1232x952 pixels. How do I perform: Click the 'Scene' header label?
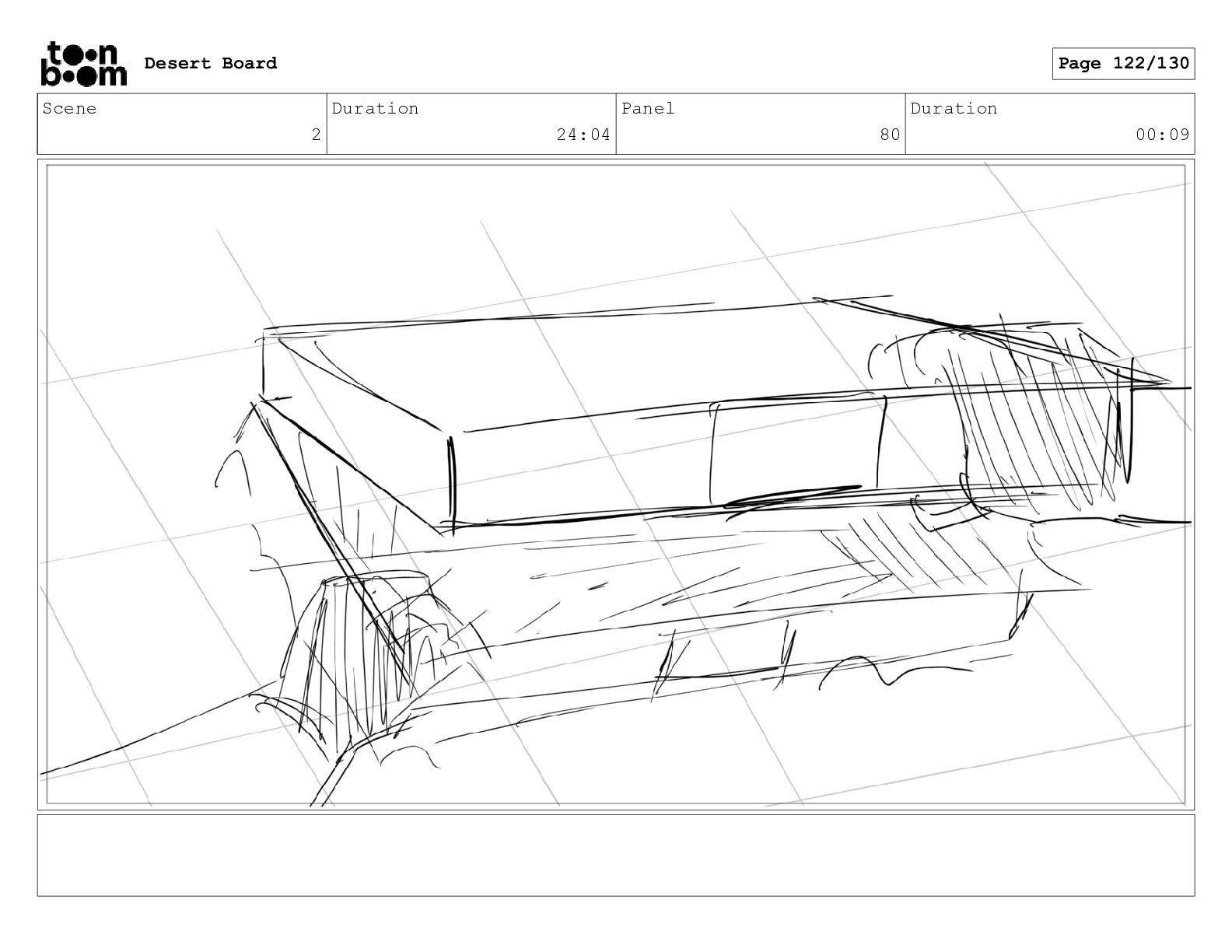pos(69,108)
